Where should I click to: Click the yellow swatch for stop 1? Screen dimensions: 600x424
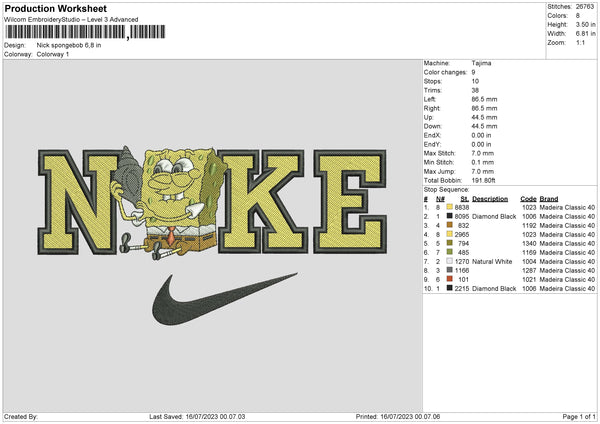tap(449, 207)
